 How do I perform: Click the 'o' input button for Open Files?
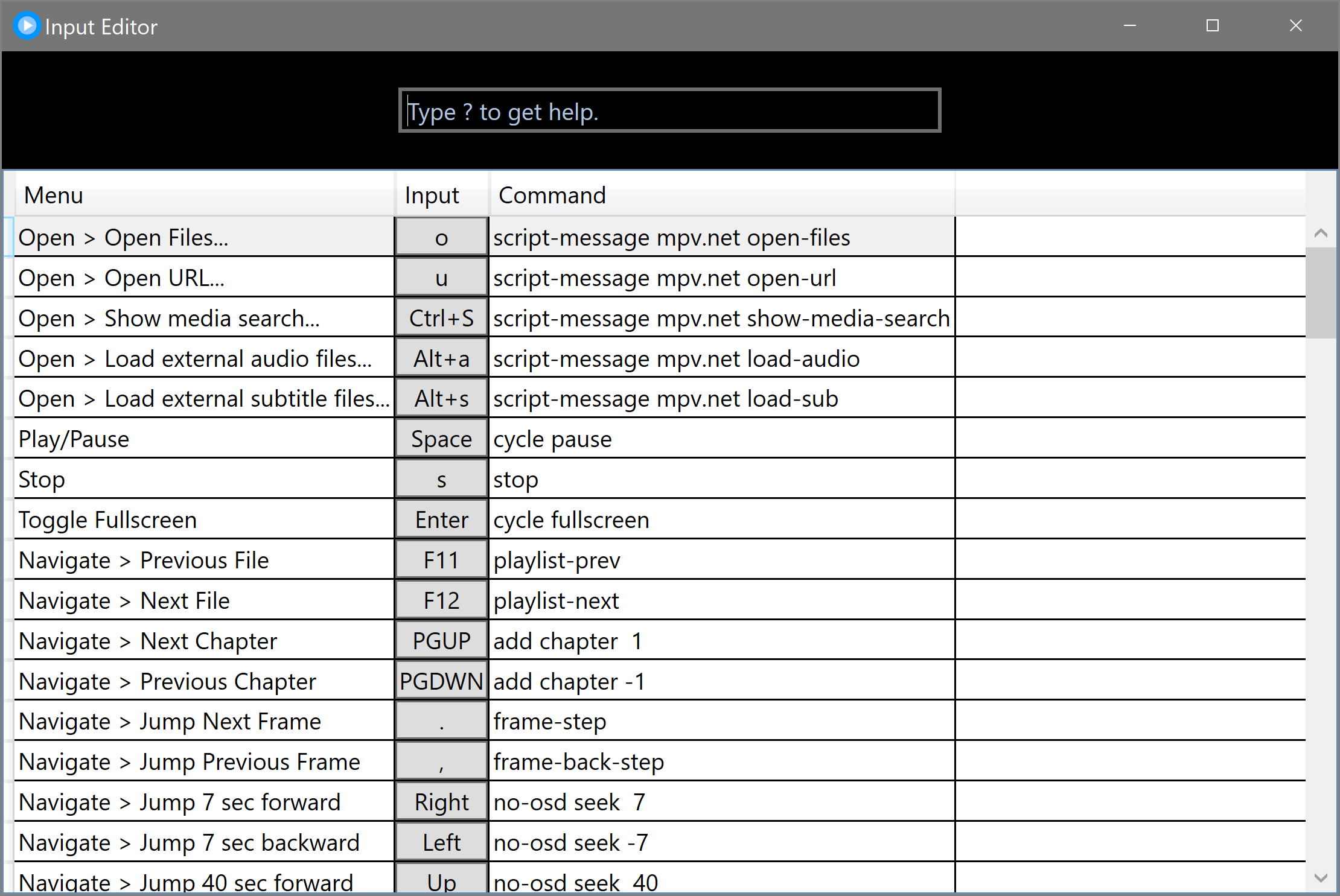441,237
